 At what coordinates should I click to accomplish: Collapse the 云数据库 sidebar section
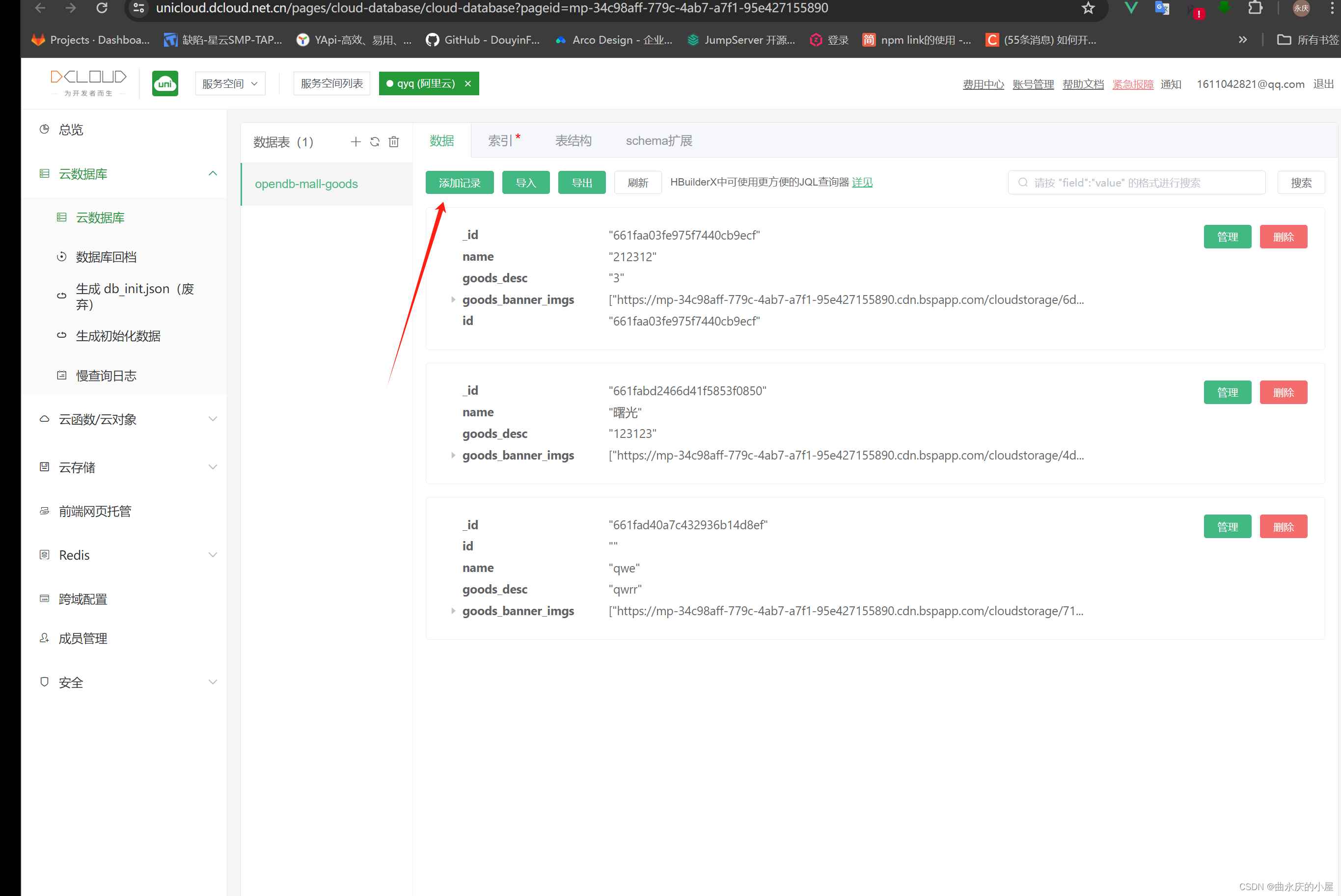coord(124,174)
